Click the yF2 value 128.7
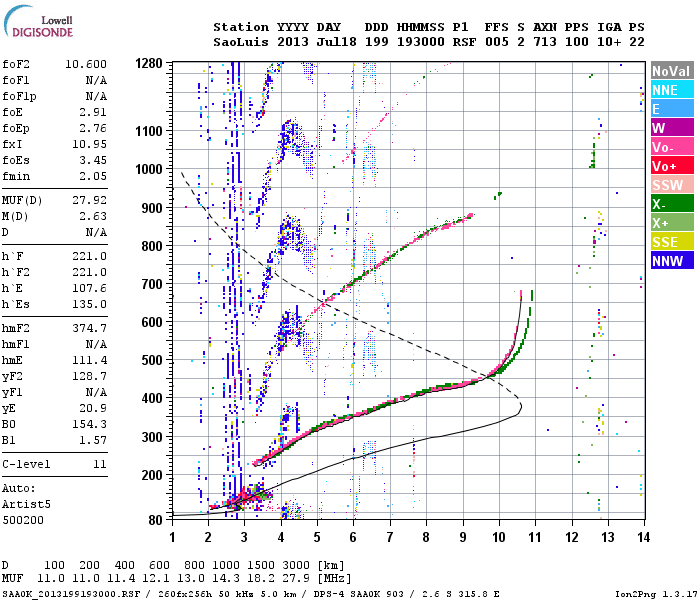The height and width of the screenshot is (600, 700). click(x=89, y=376)
